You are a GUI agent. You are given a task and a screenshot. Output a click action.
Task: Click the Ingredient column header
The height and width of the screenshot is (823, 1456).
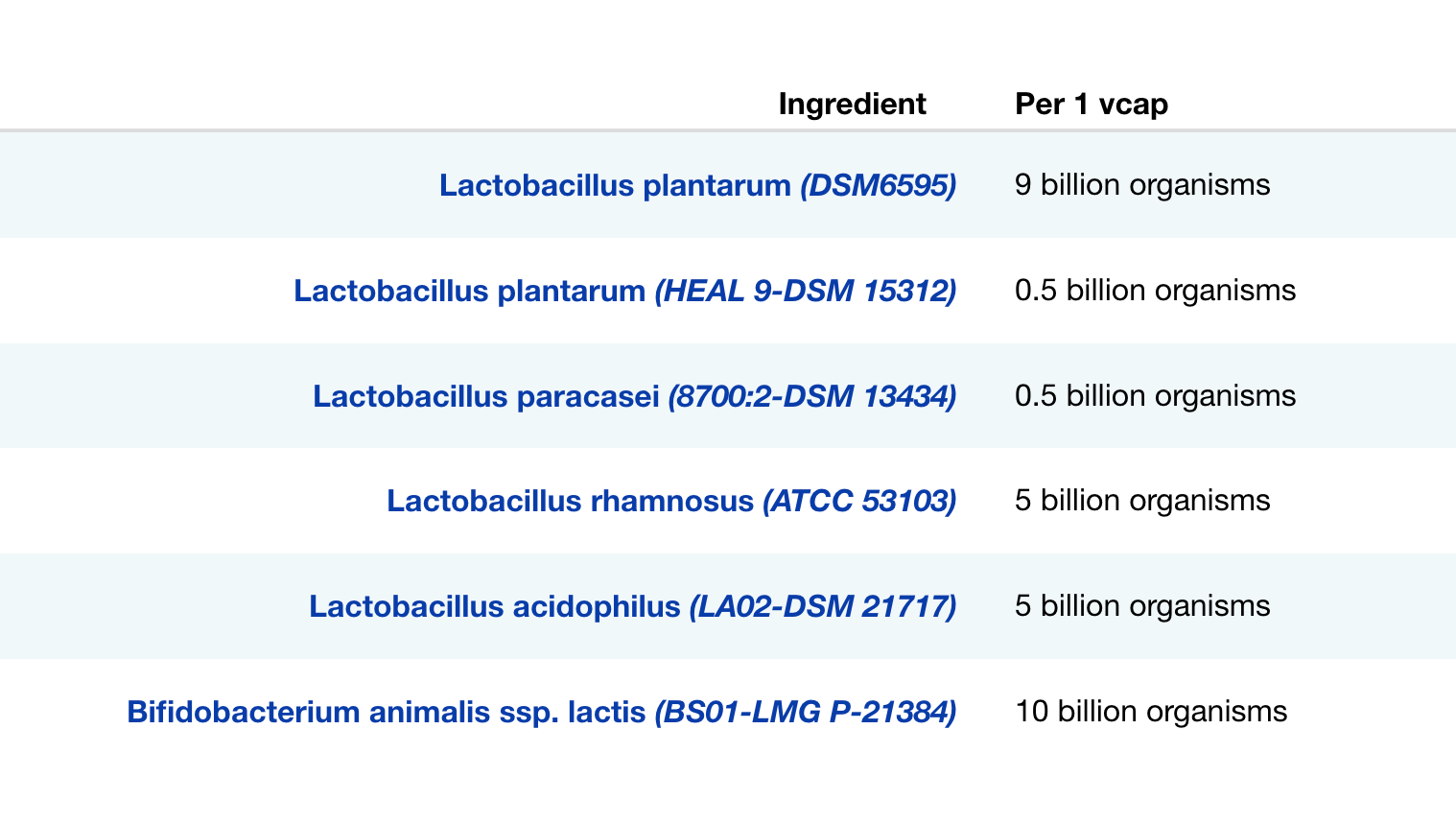pos(852,104)
